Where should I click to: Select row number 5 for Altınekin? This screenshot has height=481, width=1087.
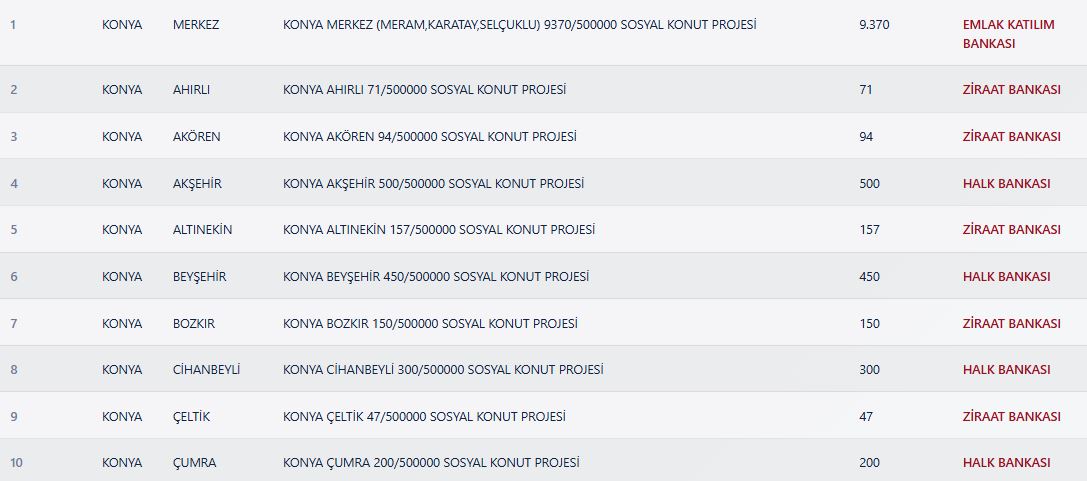click(x=14, y=230)
